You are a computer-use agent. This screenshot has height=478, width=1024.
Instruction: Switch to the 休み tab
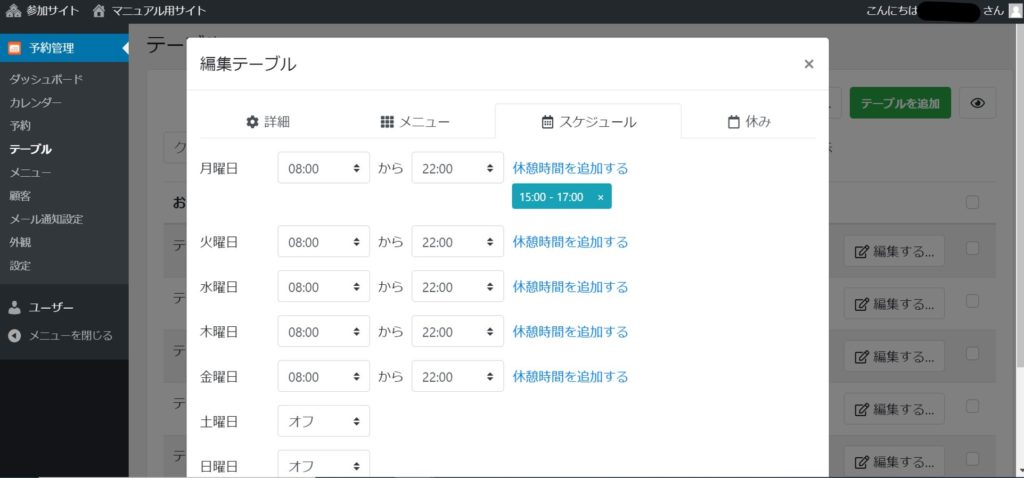click(x=749, y=122)
